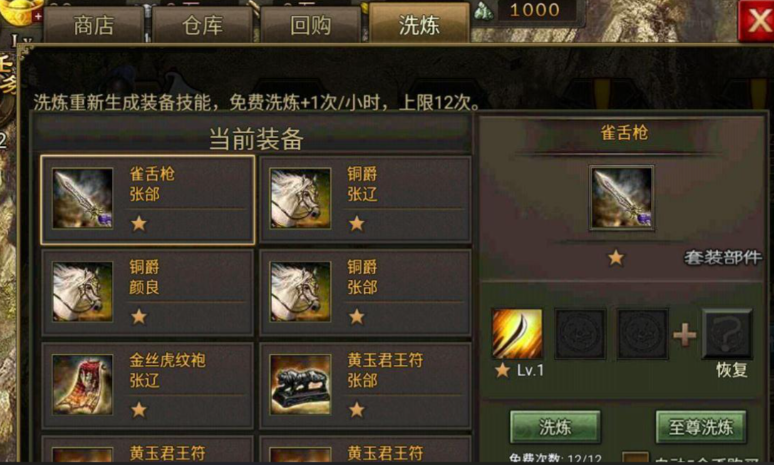Open the 仓库 tab
Screen dimensions: 774x465
pyautogui.click(x=202, y=25)
